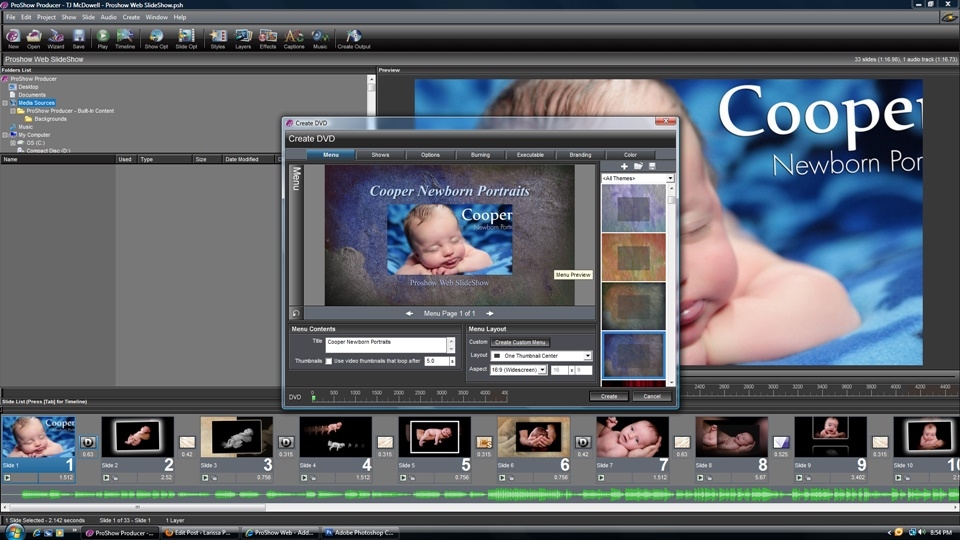The image size is (960, 540).
Task: Open the One Thumbnail Center layout dropdown
Action: (541, 356)
